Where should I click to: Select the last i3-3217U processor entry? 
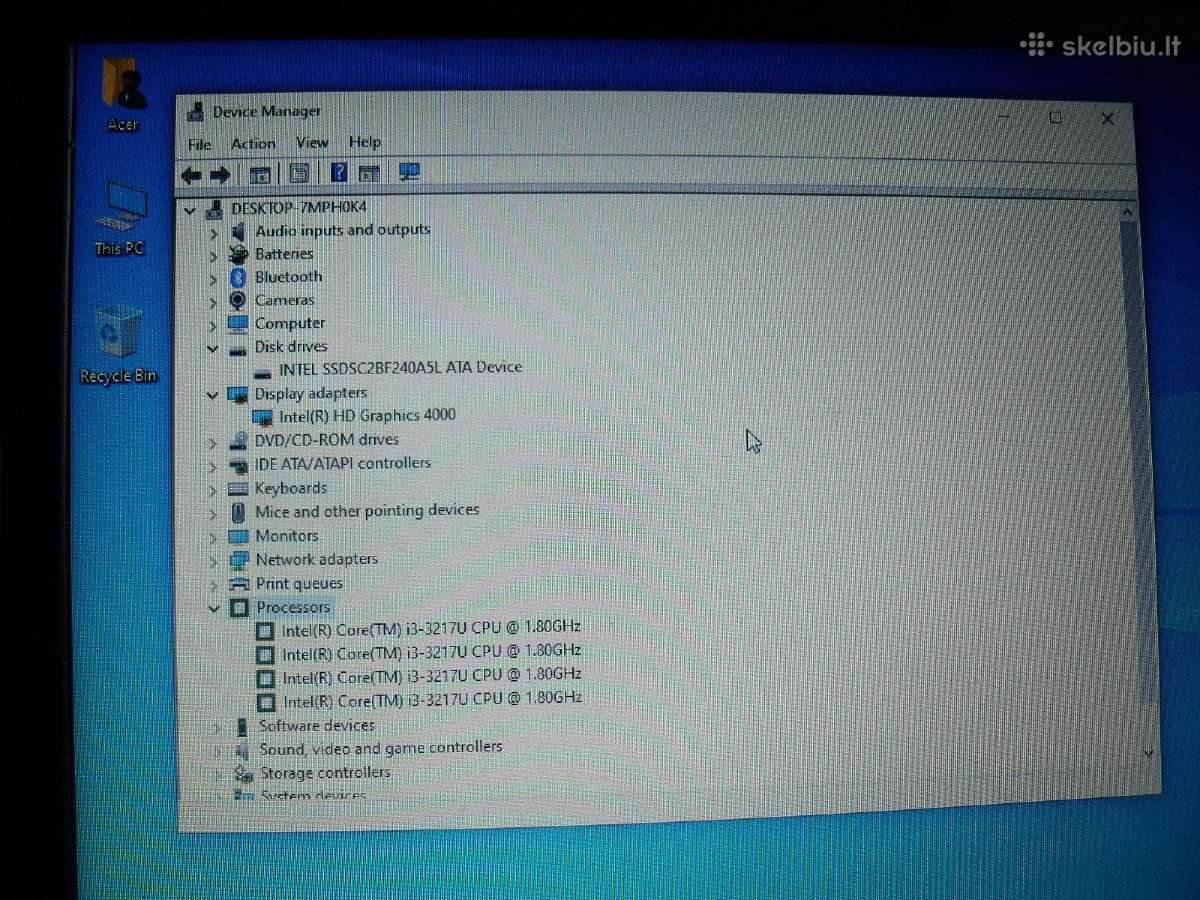(432, 699)
